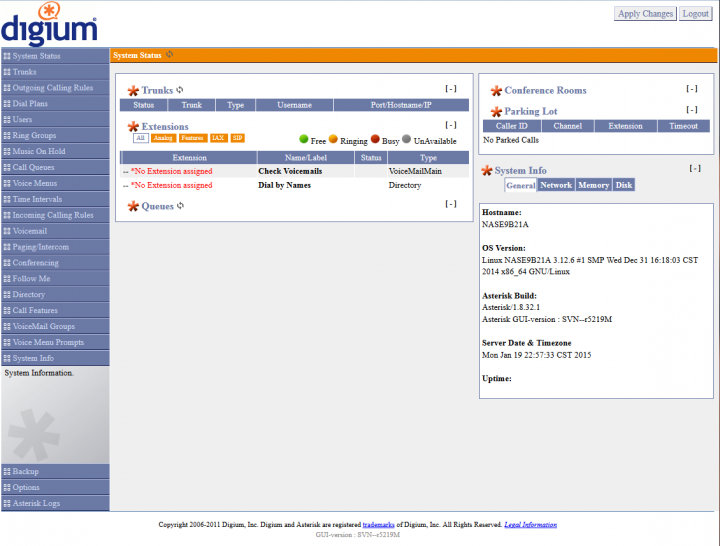This screenshot has width=720, height=546.
Task: Click the Check Voicemails row name
Action: [290, 171]
